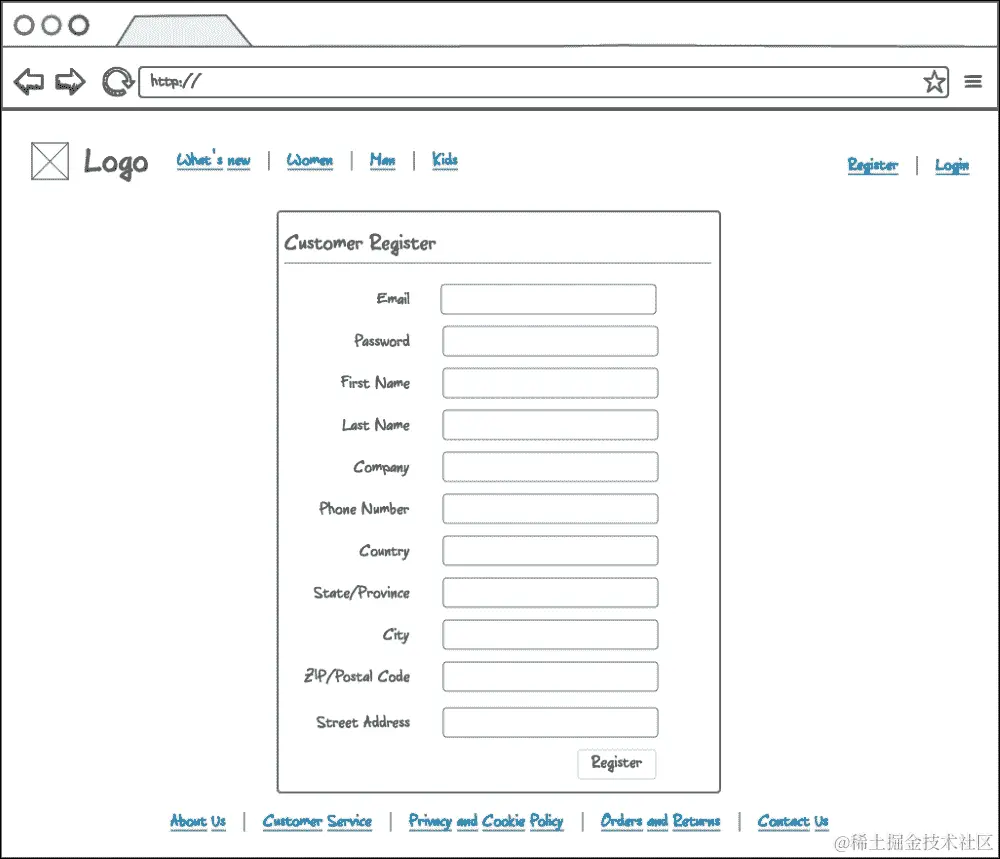Focus the Phone Number field
The height and width of the screenshot is (859, 1000).
tap(550, 509)
